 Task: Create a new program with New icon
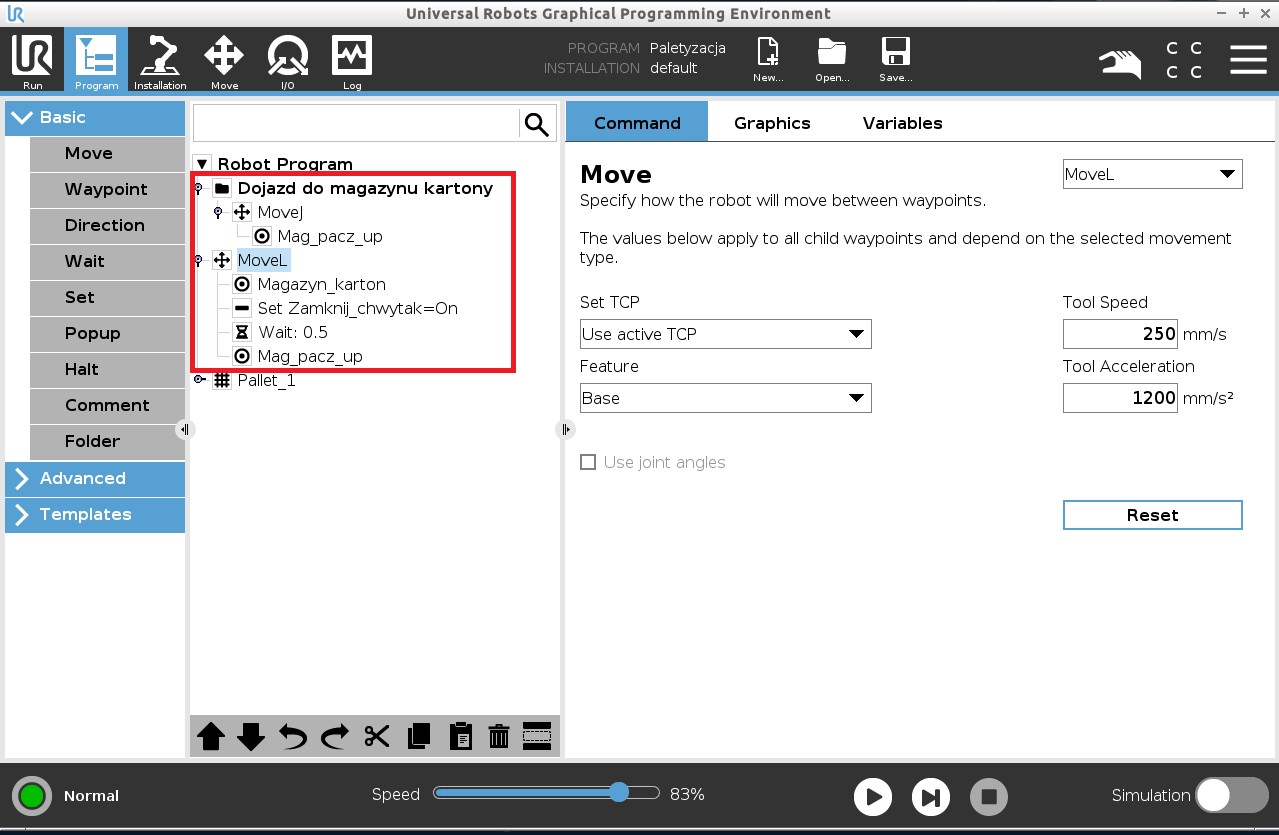[x=768, y=61]
